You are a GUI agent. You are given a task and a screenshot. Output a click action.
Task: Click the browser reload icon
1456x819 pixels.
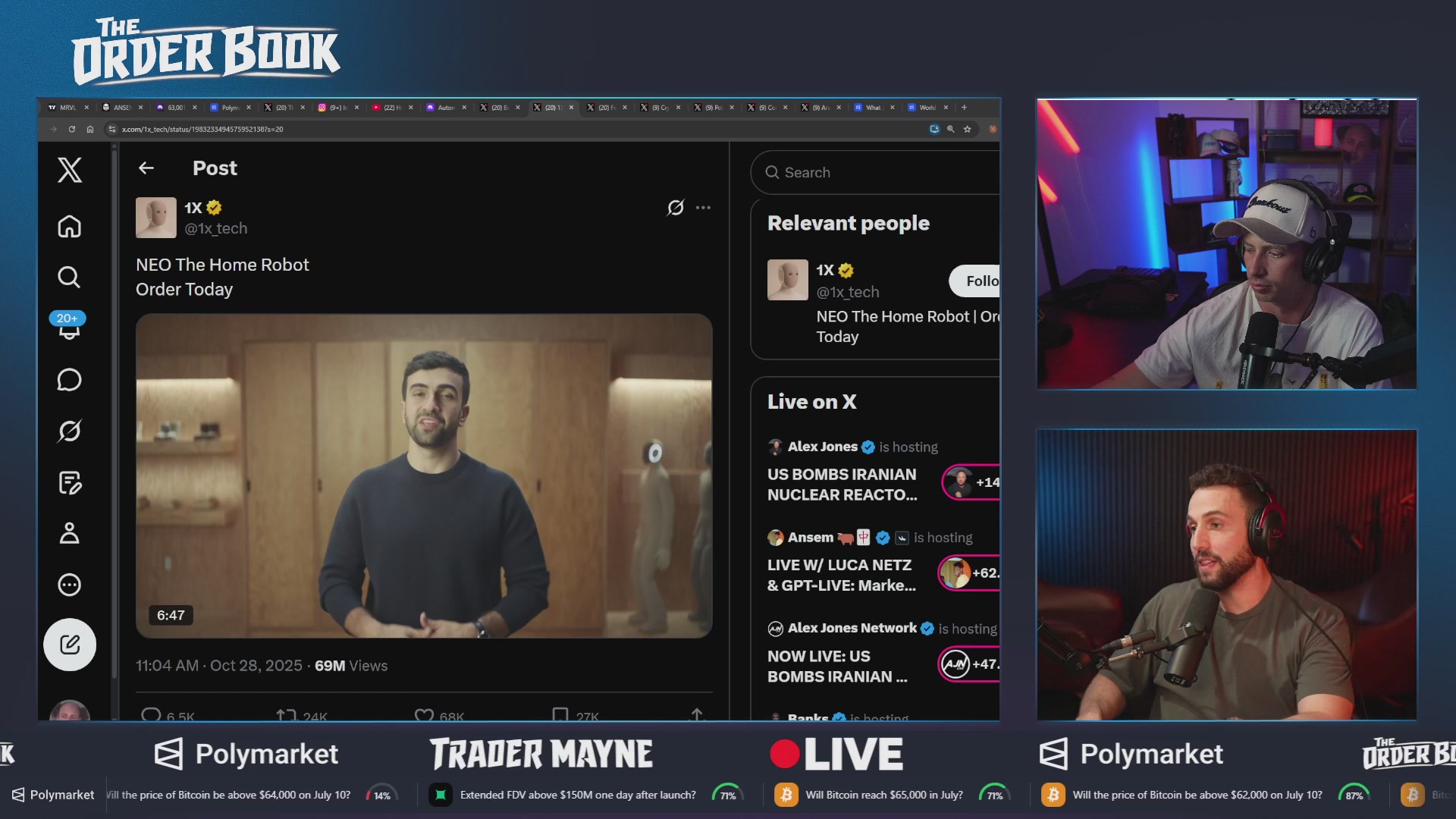72,129
